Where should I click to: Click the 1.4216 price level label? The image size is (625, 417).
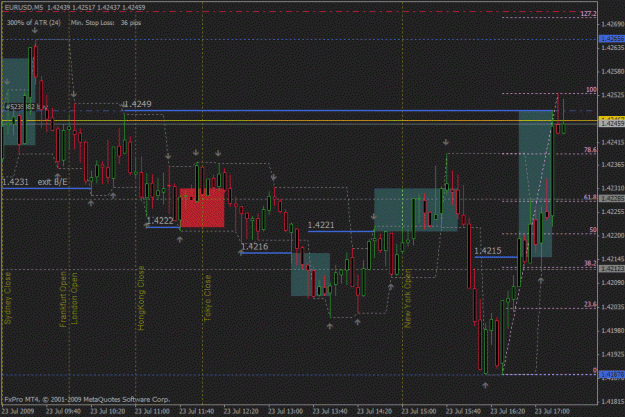[x=255, y=246]
